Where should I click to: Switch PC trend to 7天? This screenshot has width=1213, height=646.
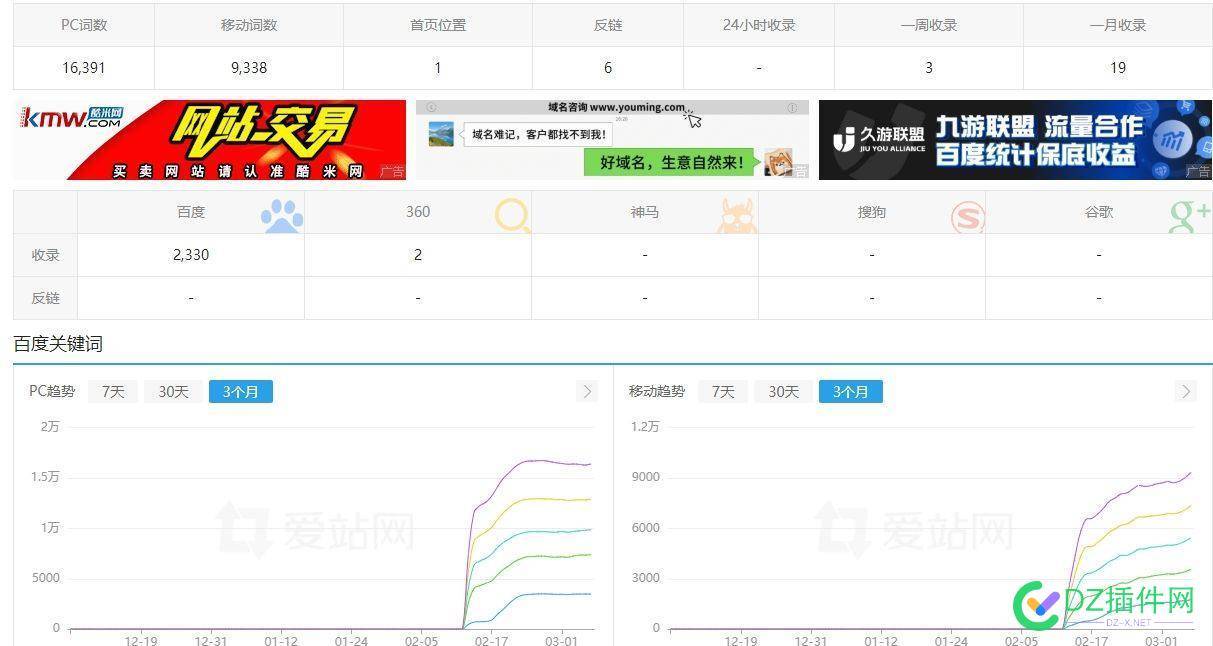tap(113, 391)
